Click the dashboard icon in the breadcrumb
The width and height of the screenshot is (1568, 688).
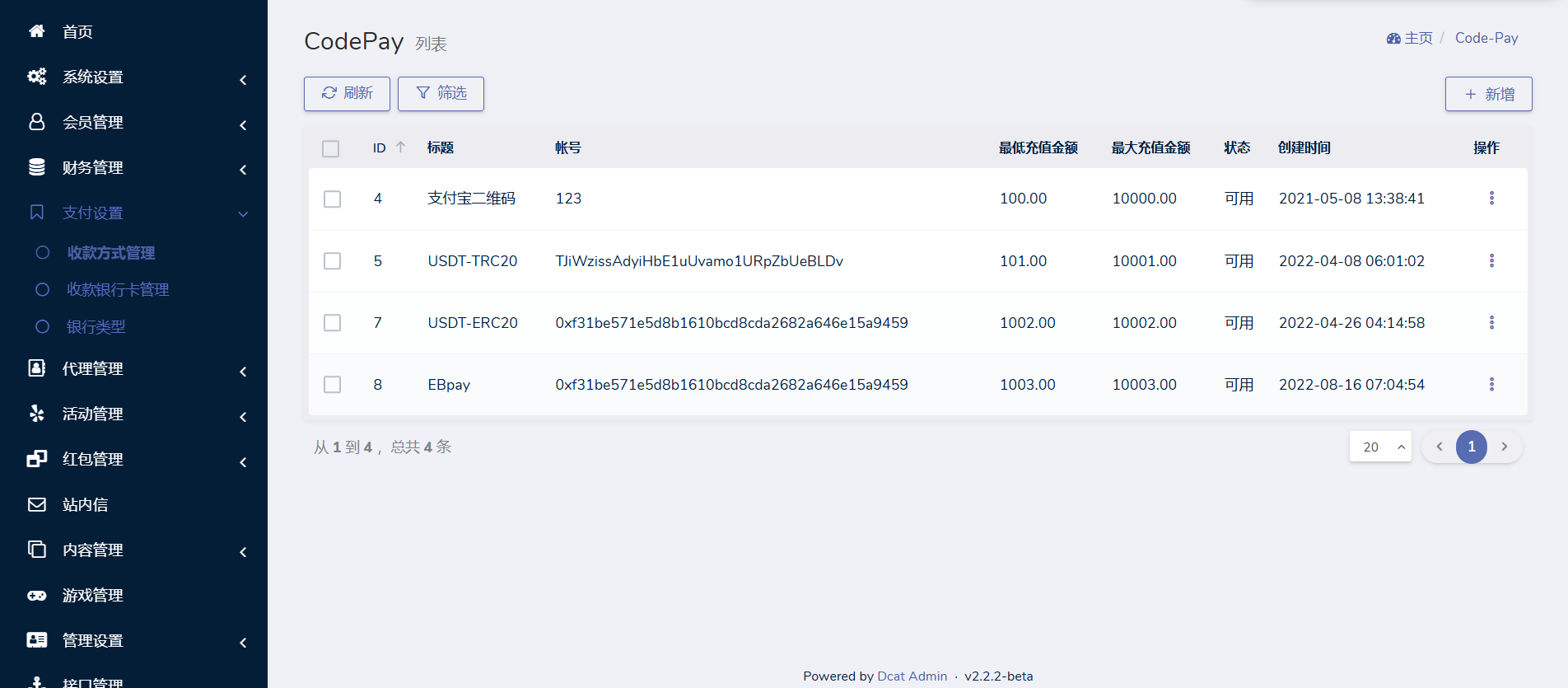coord(1393,39)
